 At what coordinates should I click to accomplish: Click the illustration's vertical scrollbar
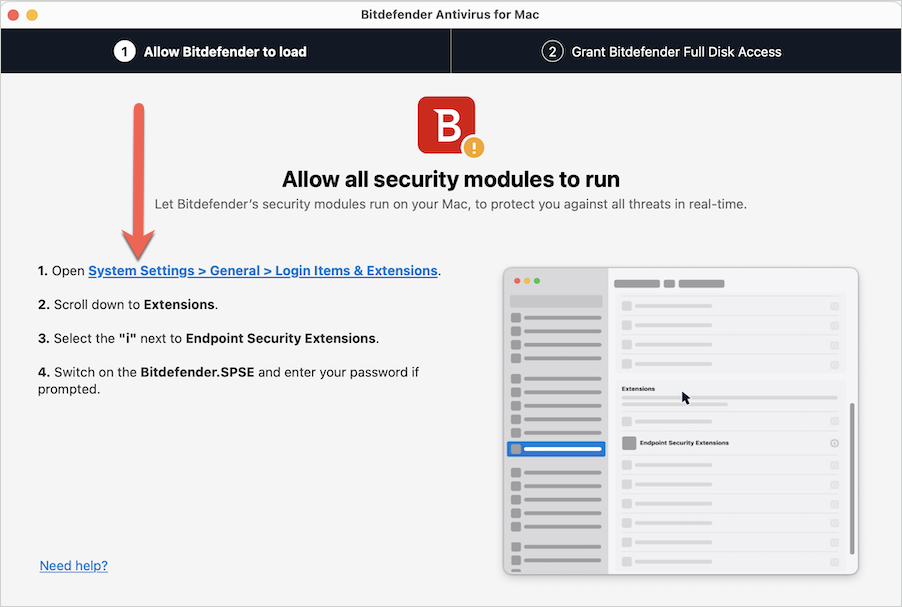852,478
